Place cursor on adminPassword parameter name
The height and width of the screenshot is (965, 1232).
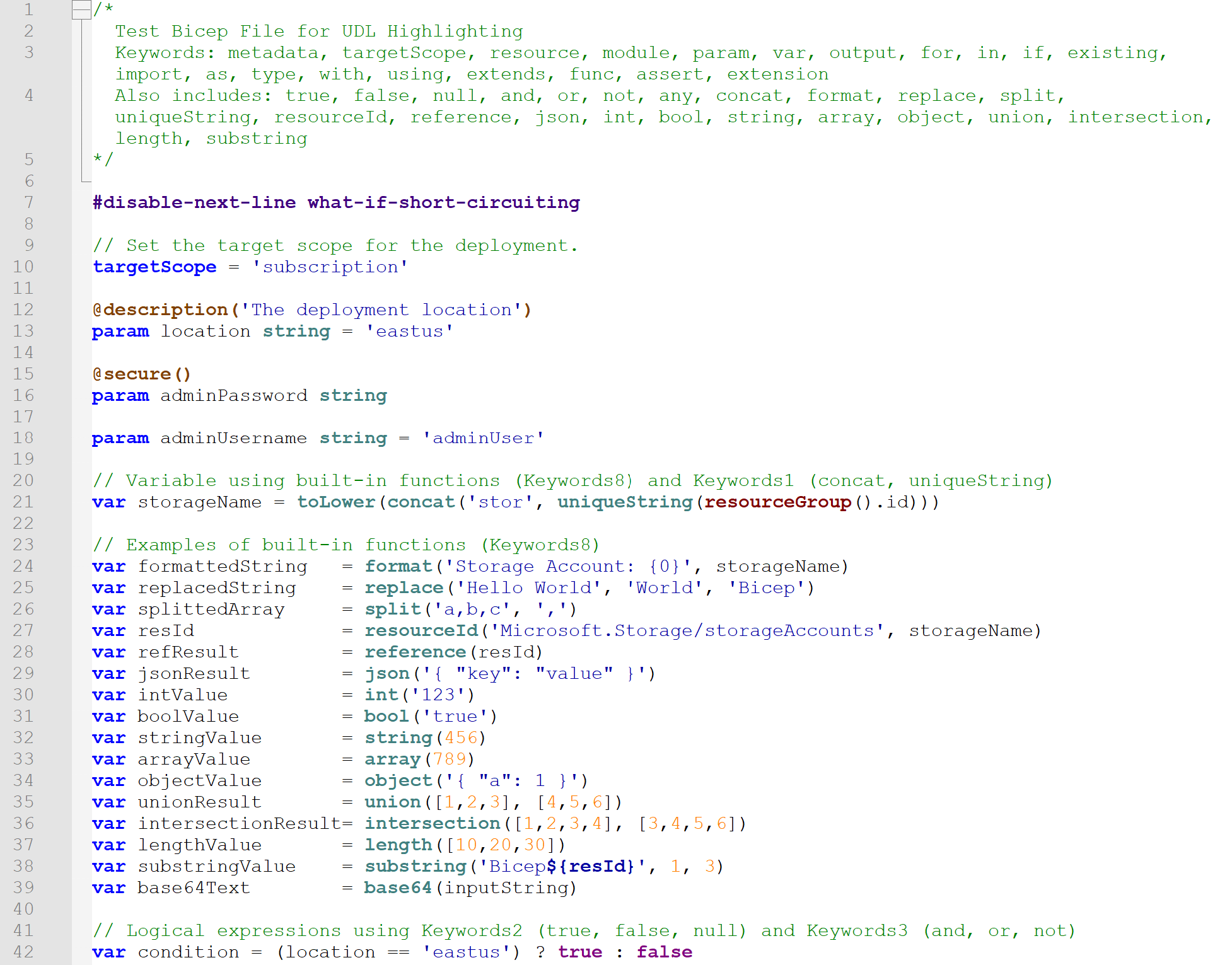coord(233,395)
